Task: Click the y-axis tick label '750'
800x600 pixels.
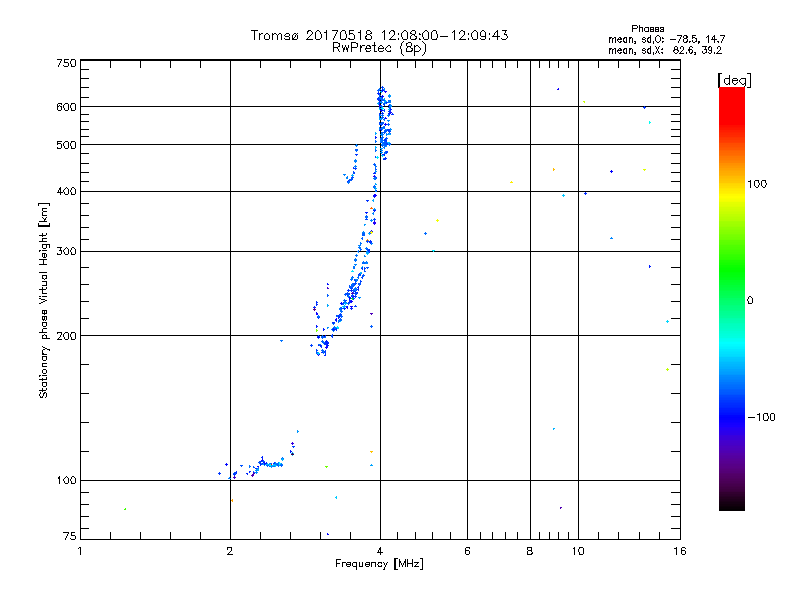Action: (x=66, y=63)
